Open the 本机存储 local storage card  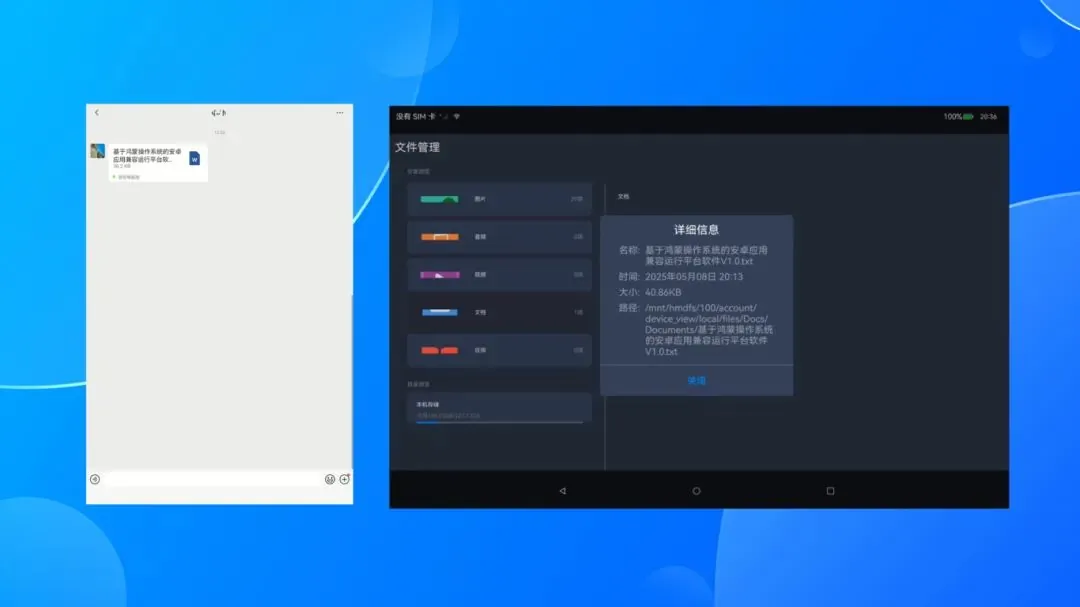[499, 409]
